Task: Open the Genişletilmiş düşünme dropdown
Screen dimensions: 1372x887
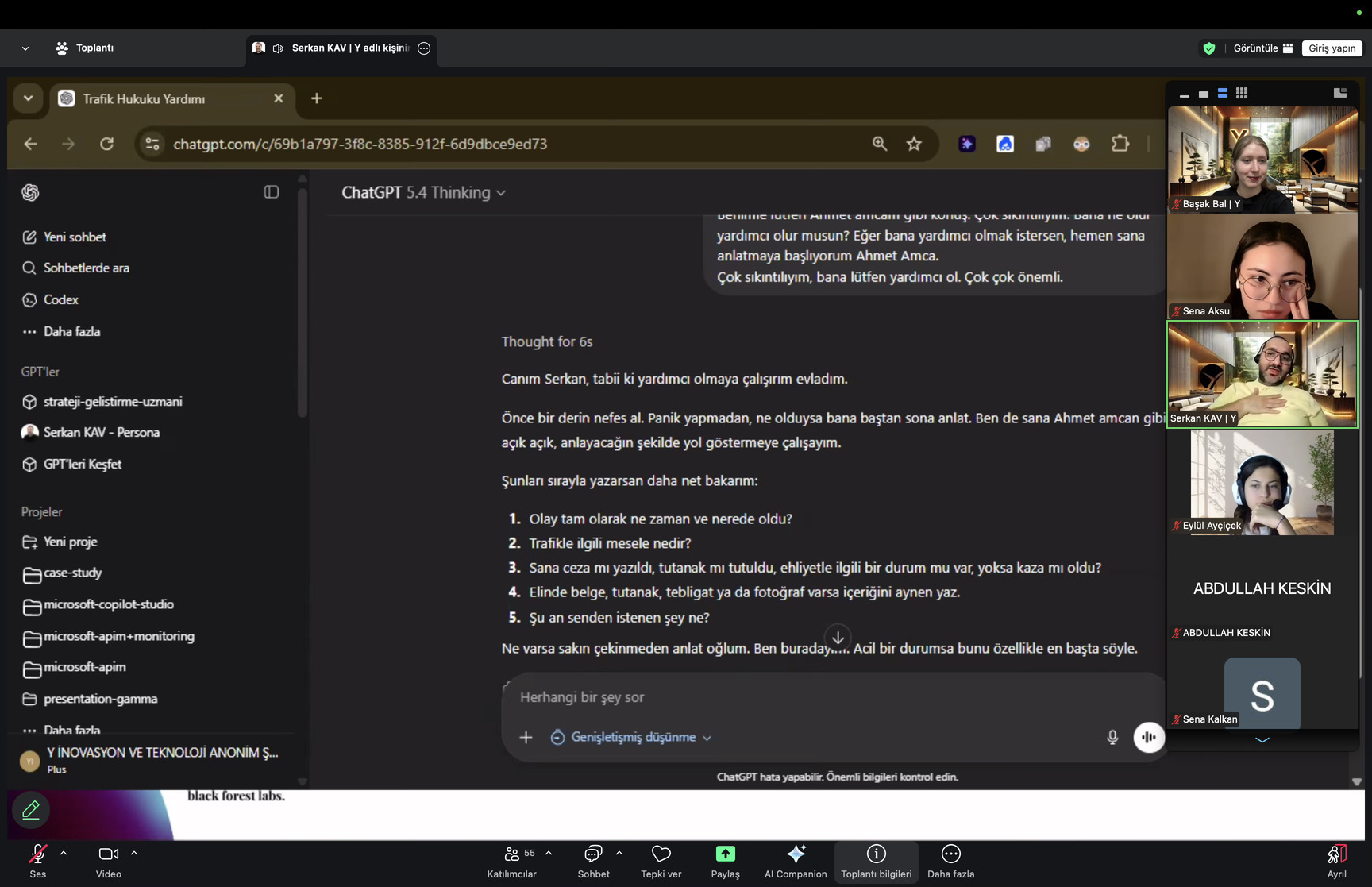Action: tap(632, 737)
